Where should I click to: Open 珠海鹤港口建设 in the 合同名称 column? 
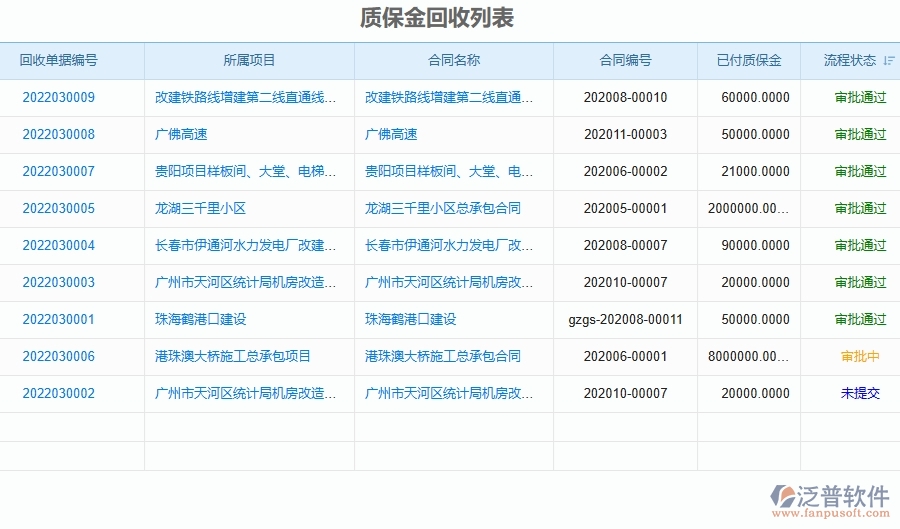click(410, 320)
